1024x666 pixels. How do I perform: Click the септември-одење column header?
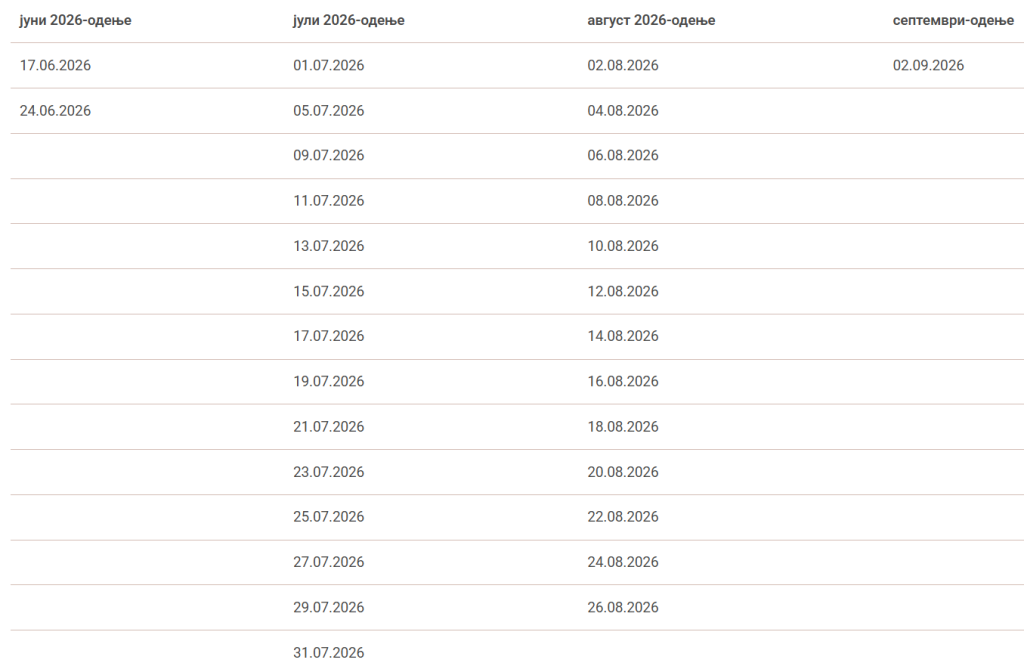tap(953, 20)
